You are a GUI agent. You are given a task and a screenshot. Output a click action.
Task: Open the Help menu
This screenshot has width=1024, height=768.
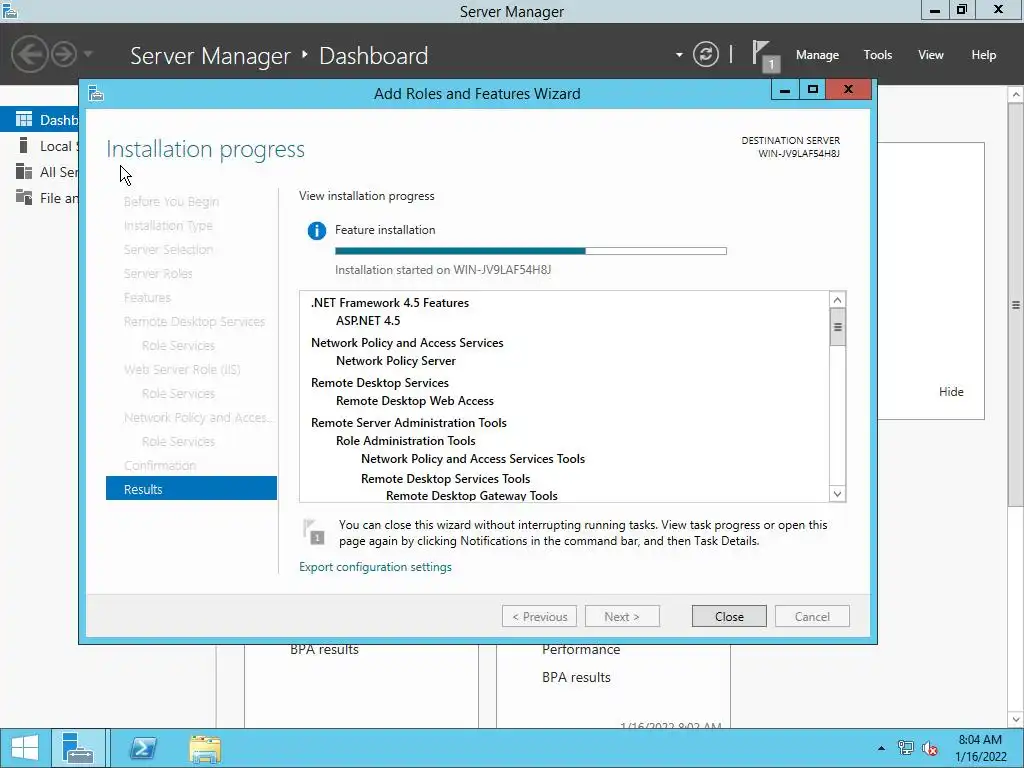[984, 55]
